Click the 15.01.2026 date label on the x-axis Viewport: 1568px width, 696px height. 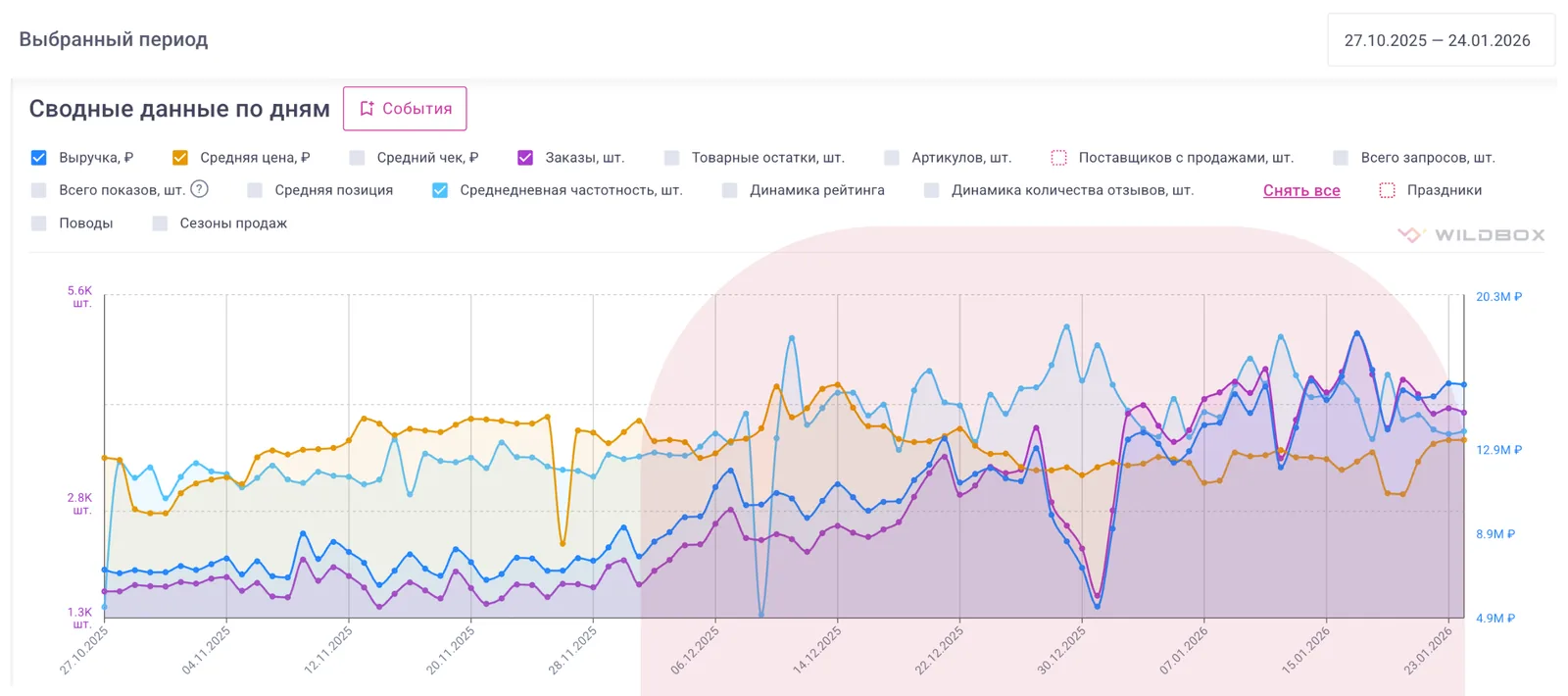(1306, 650)
